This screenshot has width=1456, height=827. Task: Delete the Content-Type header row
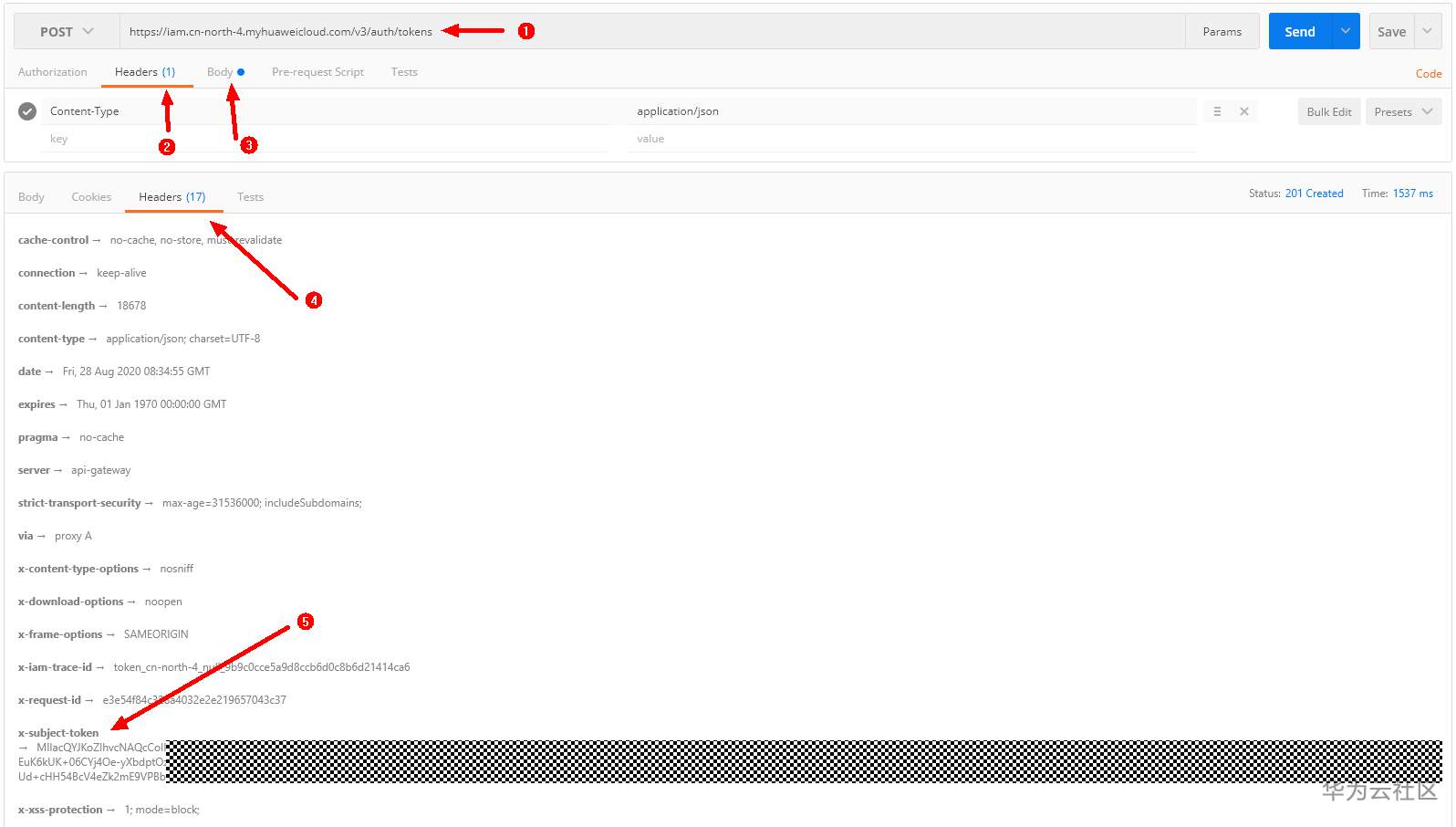tap(1244, 111)
